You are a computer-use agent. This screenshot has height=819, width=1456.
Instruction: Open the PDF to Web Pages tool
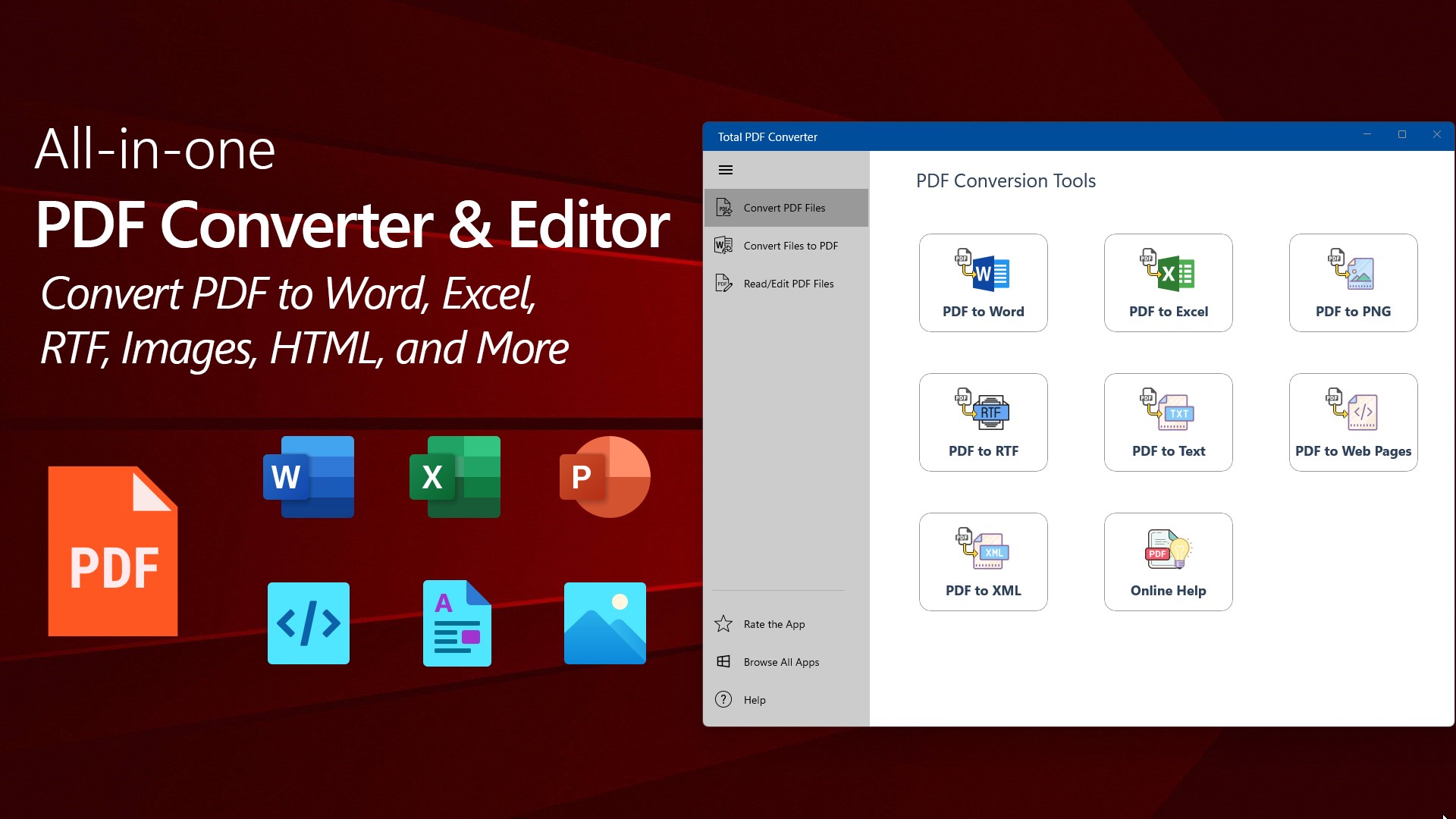pyautogui.click(x=1353, y=422)
